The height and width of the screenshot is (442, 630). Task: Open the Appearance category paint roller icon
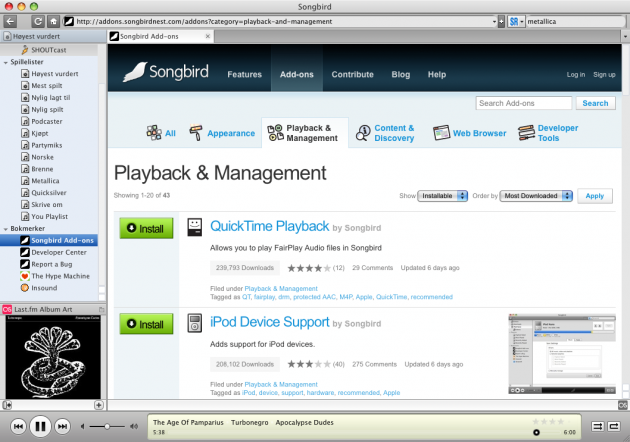point(196,133)
